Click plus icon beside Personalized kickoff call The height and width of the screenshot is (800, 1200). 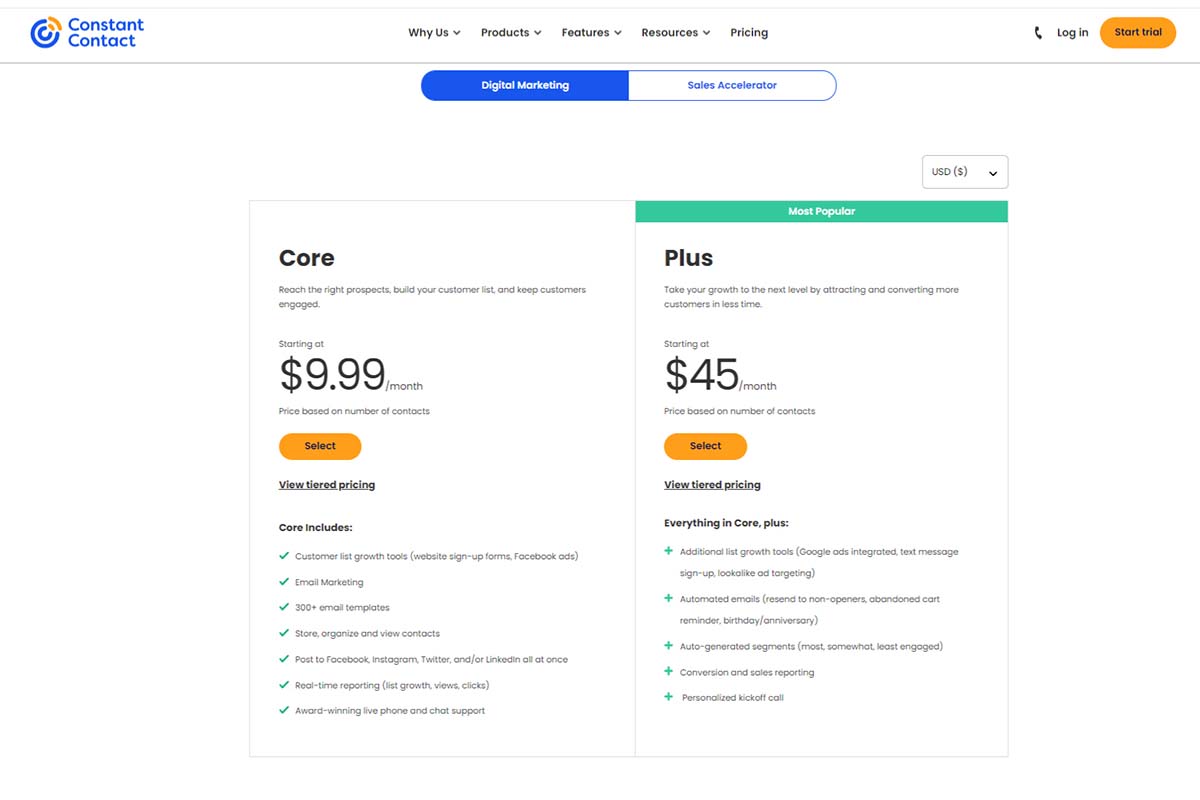pos(669,697)
